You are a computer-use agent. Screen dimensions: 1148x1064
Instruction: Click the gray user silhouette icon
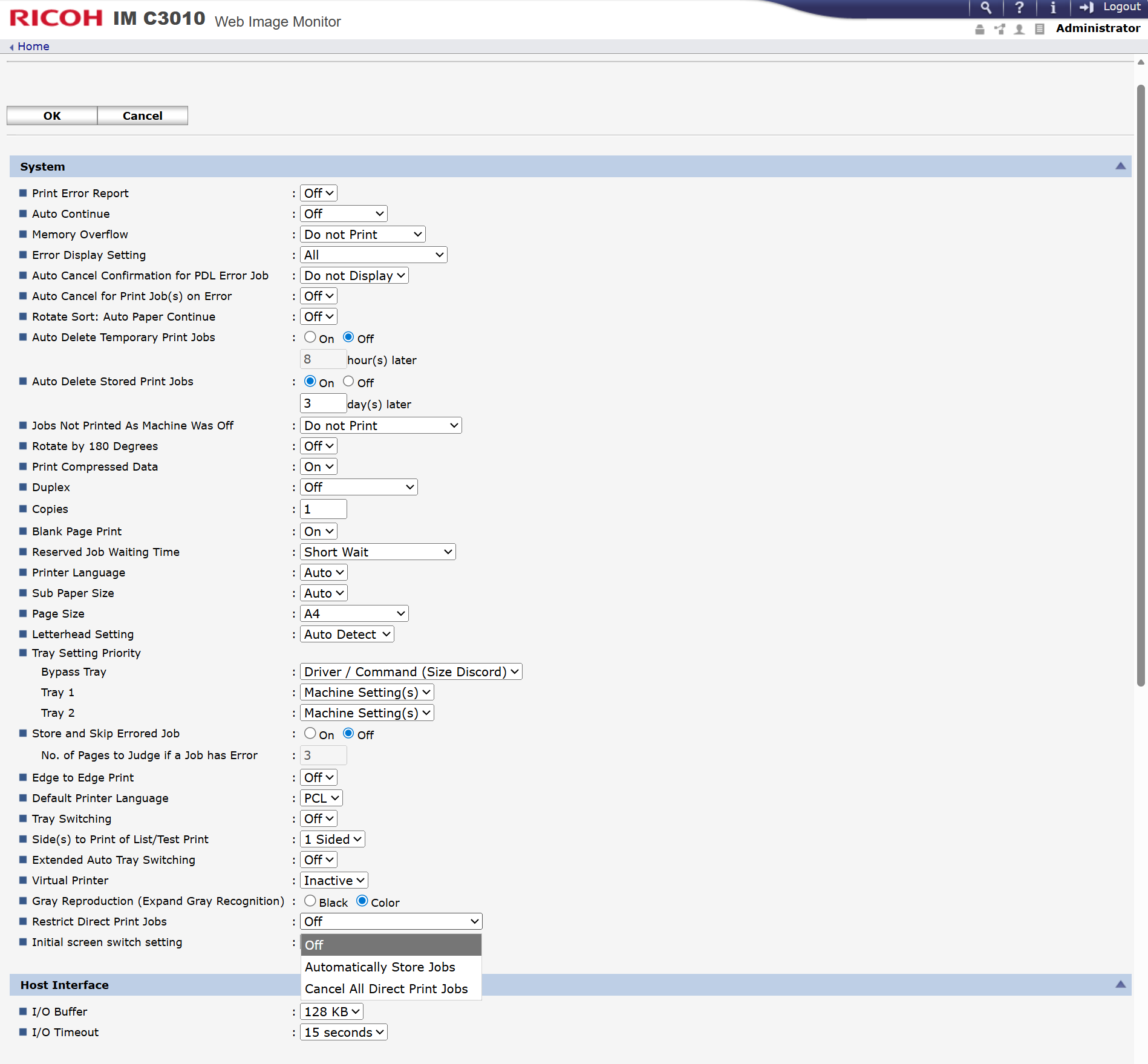click(x=1020, y=29)
